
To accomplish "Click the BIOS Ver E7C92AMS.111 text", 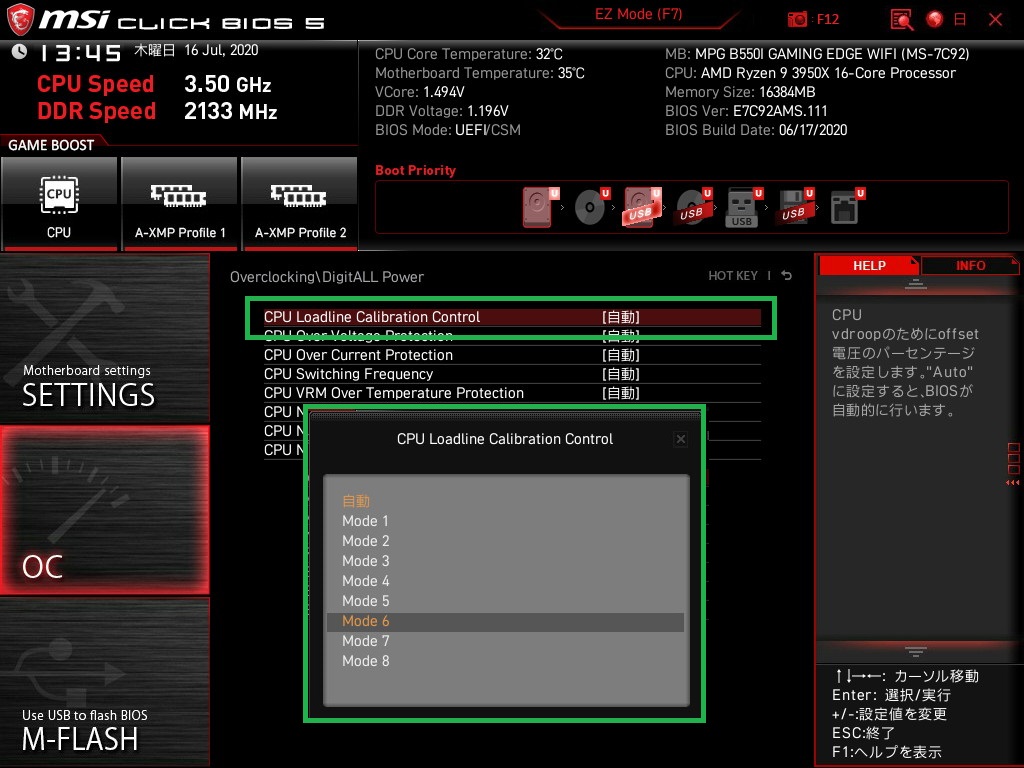I will pos(746,111).
